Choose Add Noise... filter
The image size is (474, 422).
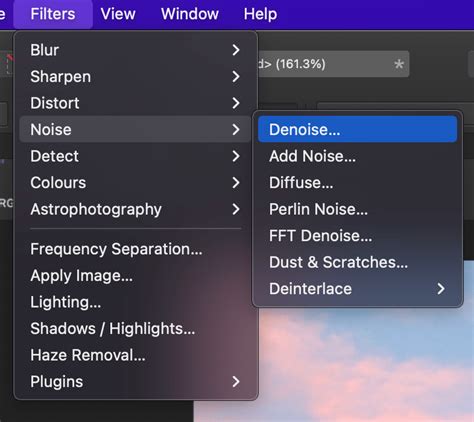click(357, 156)
